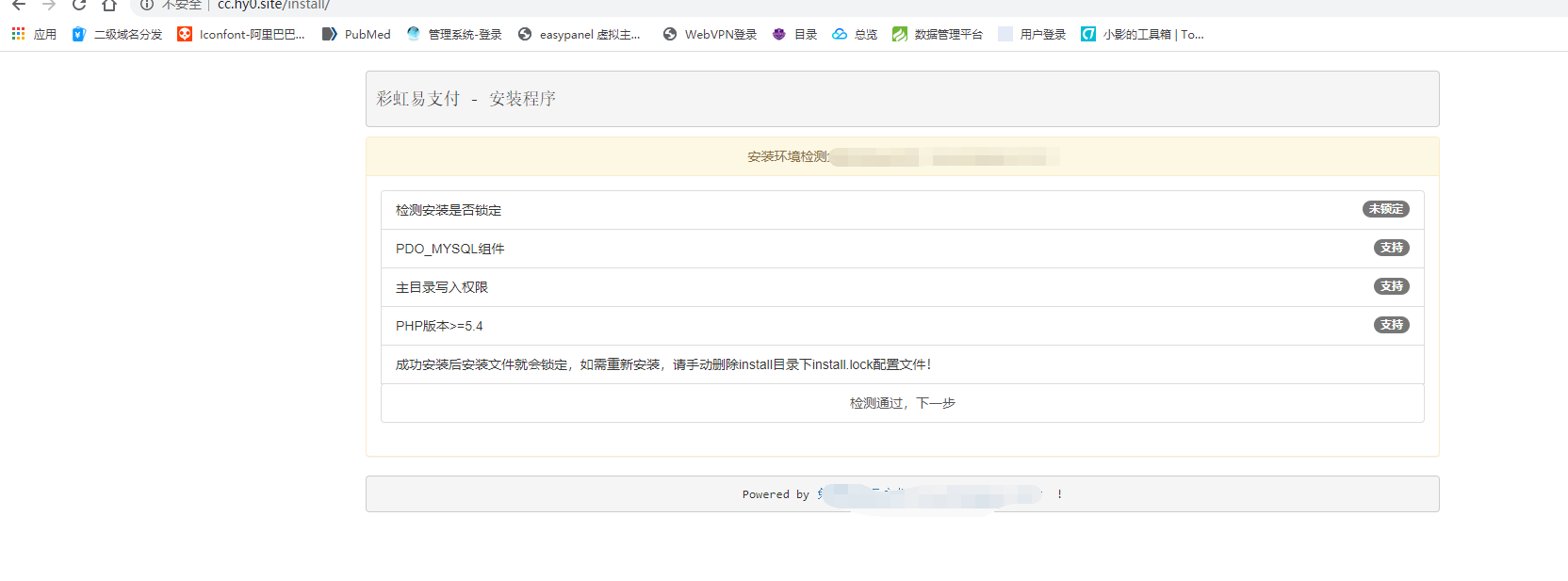Click the 支持 badge for PDO_MYSQL组件
The image size is (1568, 581).
point(1391,248)
